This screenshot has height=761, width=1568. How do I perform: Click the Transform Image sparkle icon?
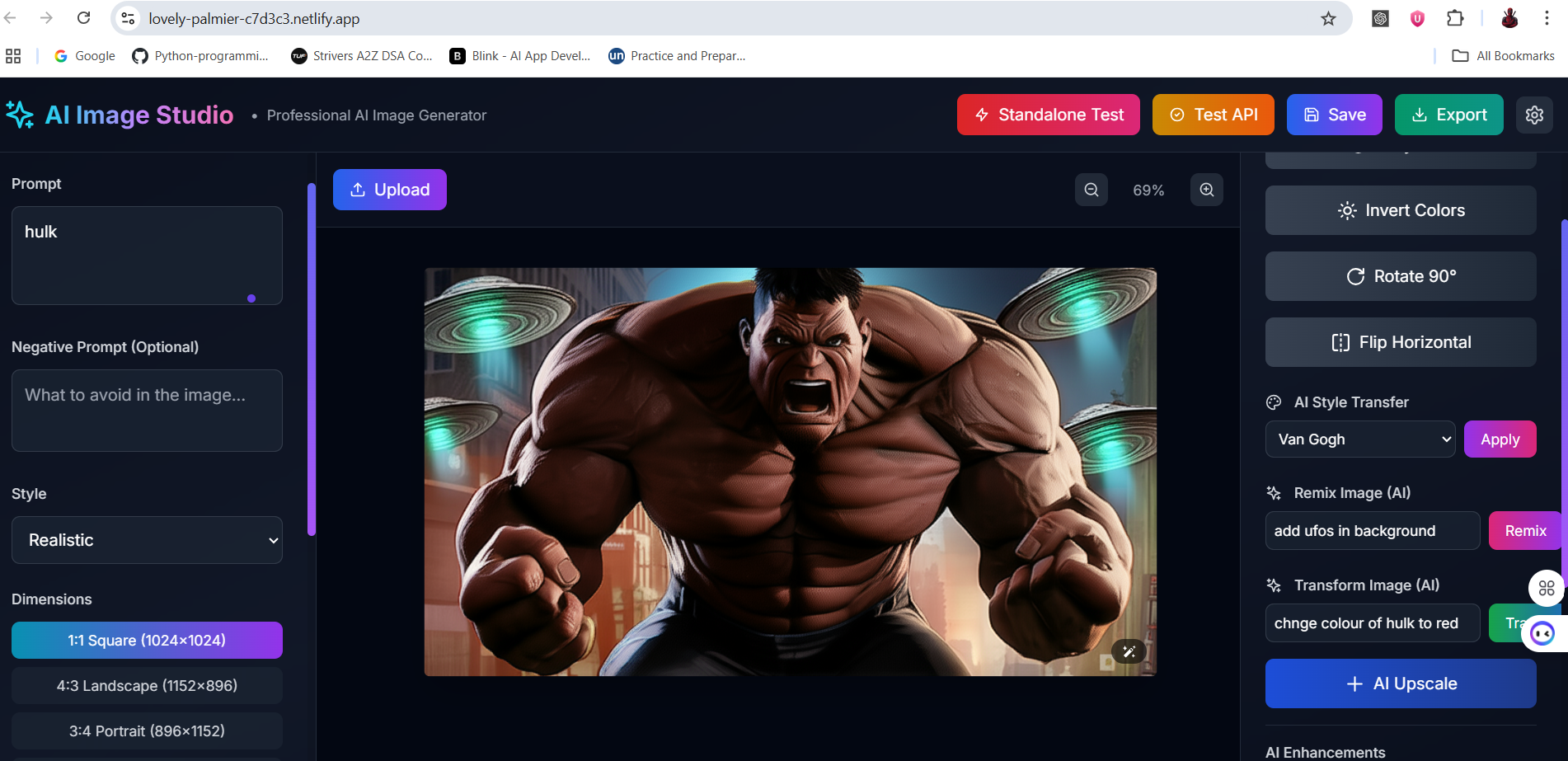point(1274,585)
